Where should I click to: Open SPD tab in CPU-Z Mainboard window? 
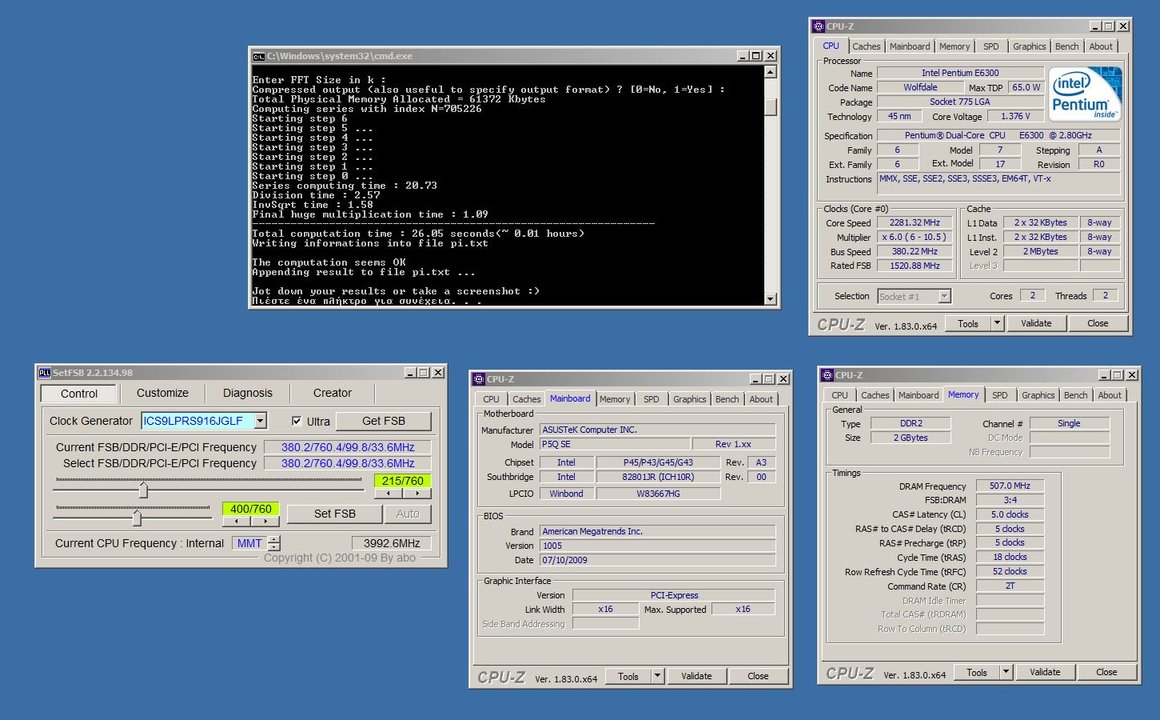coord(651,399)
